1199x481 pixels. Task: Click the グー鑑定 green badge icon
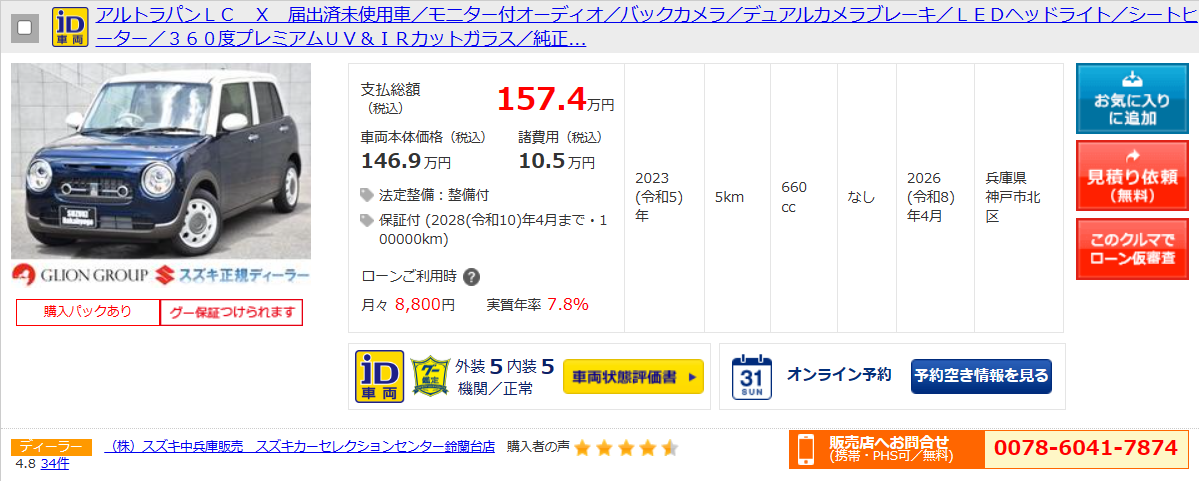[429, 375]
